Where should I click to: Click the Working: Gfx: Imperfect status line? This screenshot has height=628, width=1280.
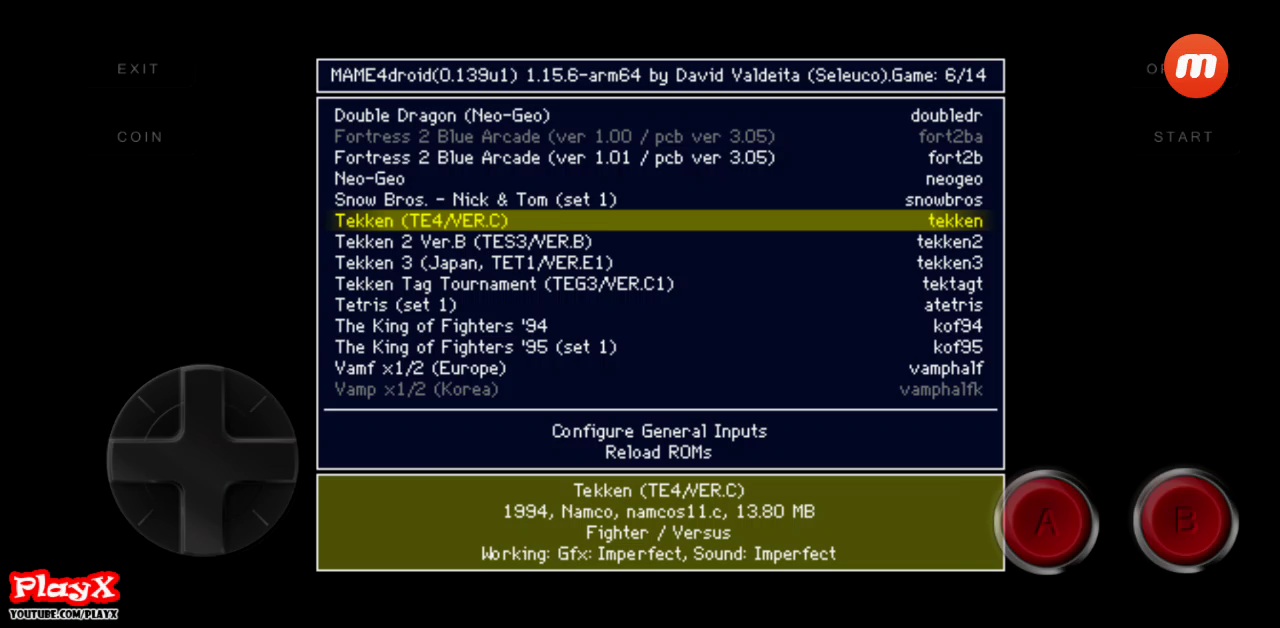659,553
